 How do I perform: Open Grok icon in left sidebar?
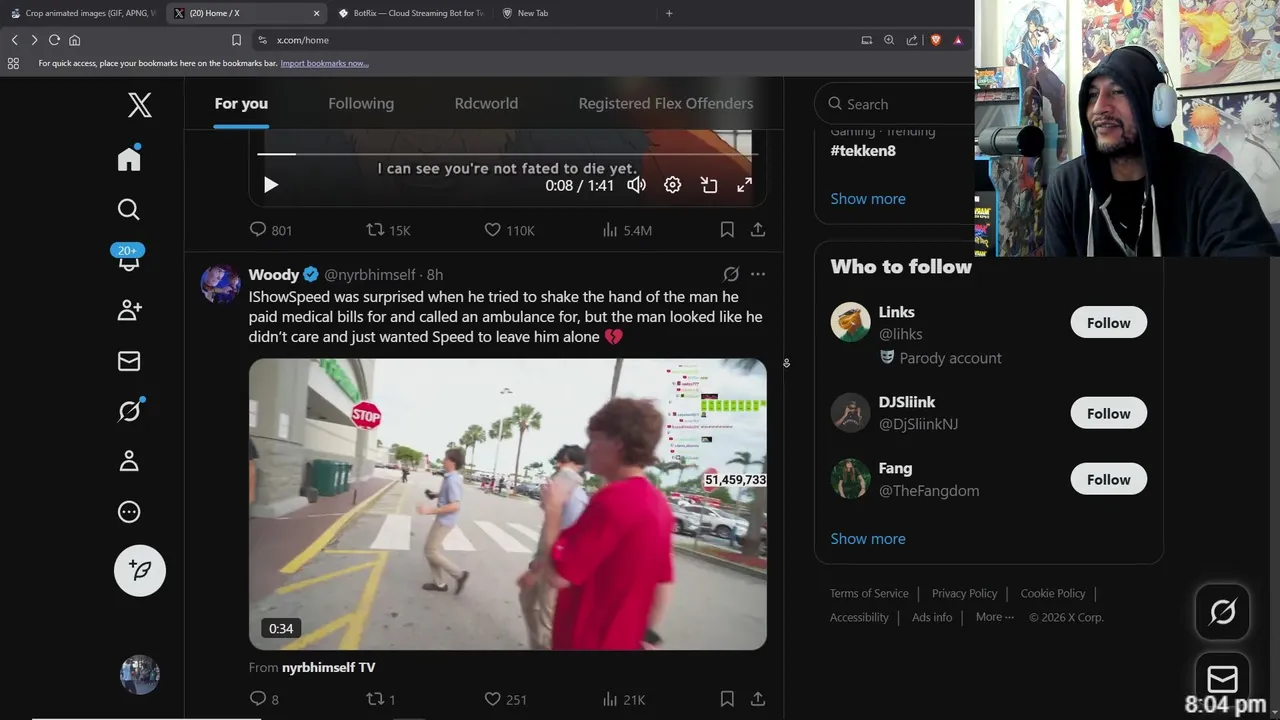pos(129,410)
